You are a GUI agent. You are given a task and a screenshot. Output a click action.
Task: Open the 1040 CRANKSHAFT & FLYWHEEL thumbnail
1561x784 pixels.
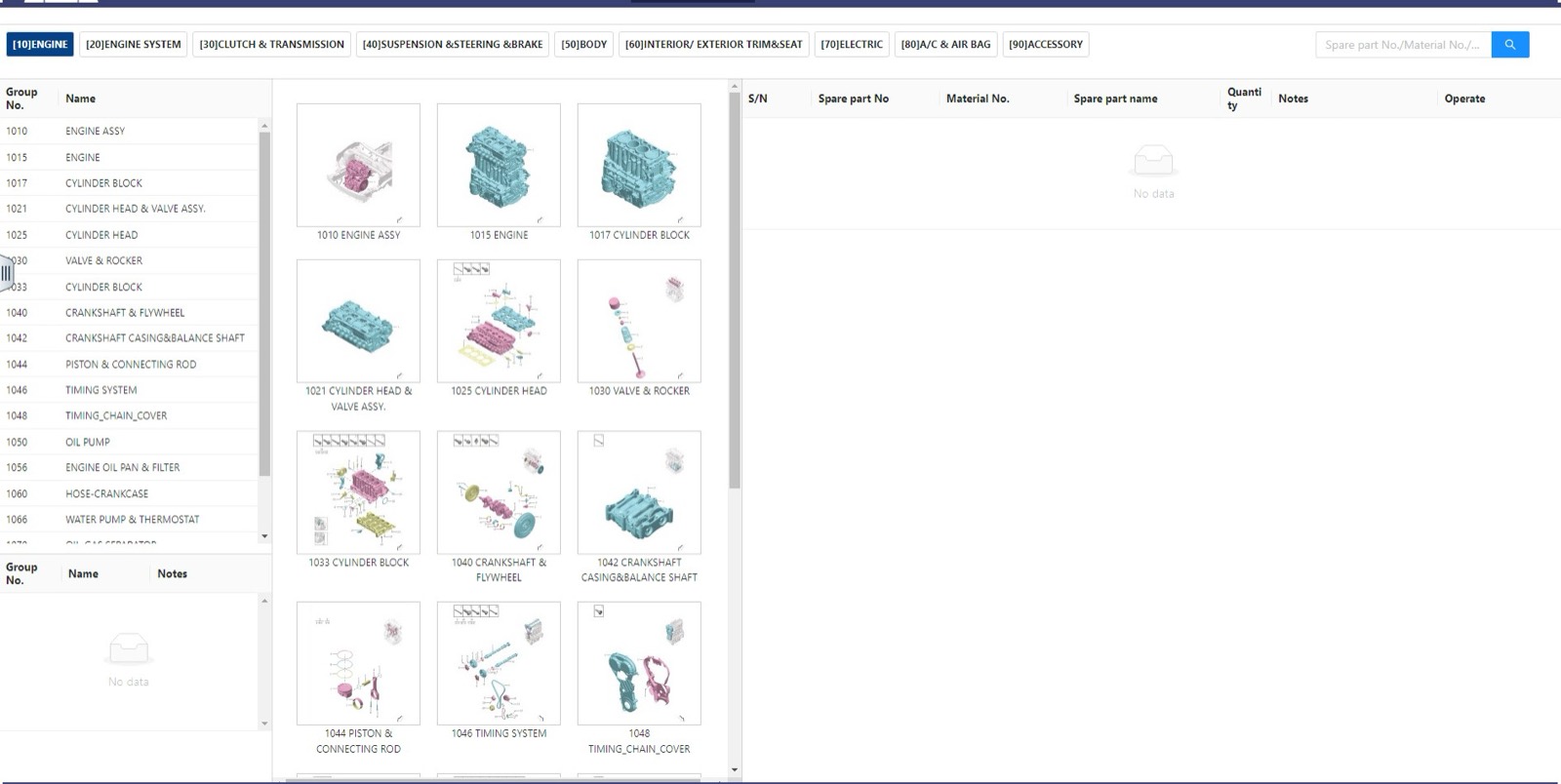pyautogui.click(x=499, y=492)
